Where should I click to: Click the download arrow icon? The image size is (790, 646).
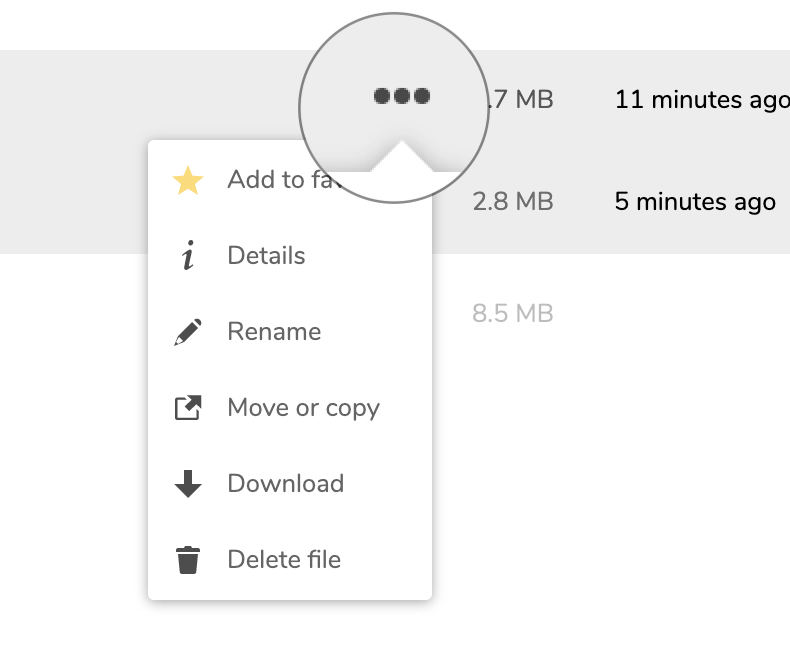point(188,484)
